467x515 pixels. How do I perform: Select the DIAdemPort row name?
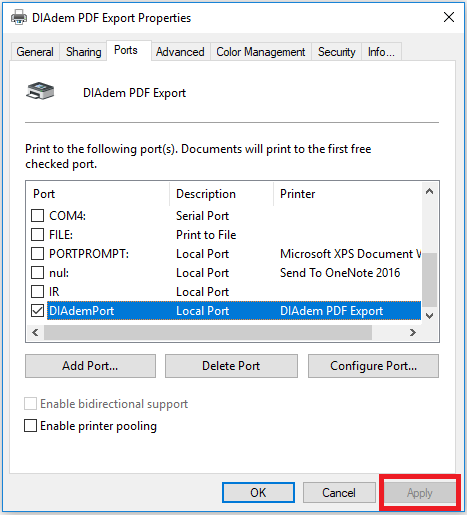click(82, 311)
